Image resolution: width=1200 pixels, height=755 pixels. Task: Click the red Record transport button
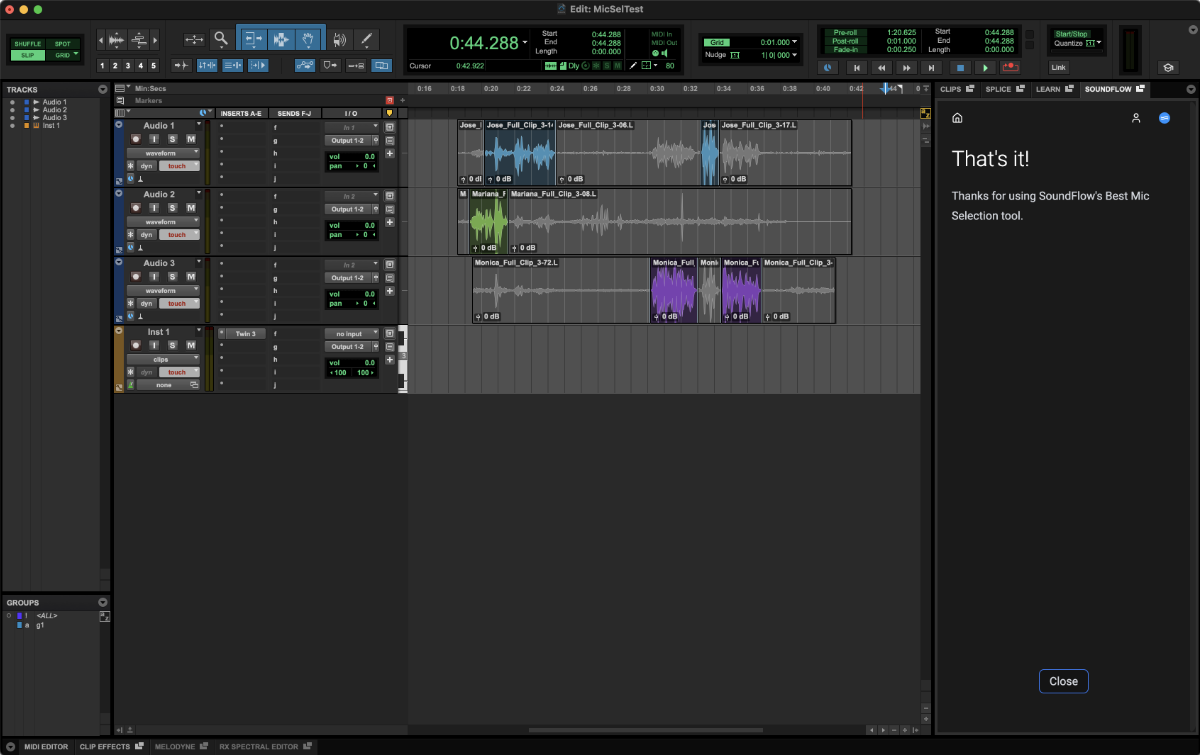click(x=1010, y=67)
